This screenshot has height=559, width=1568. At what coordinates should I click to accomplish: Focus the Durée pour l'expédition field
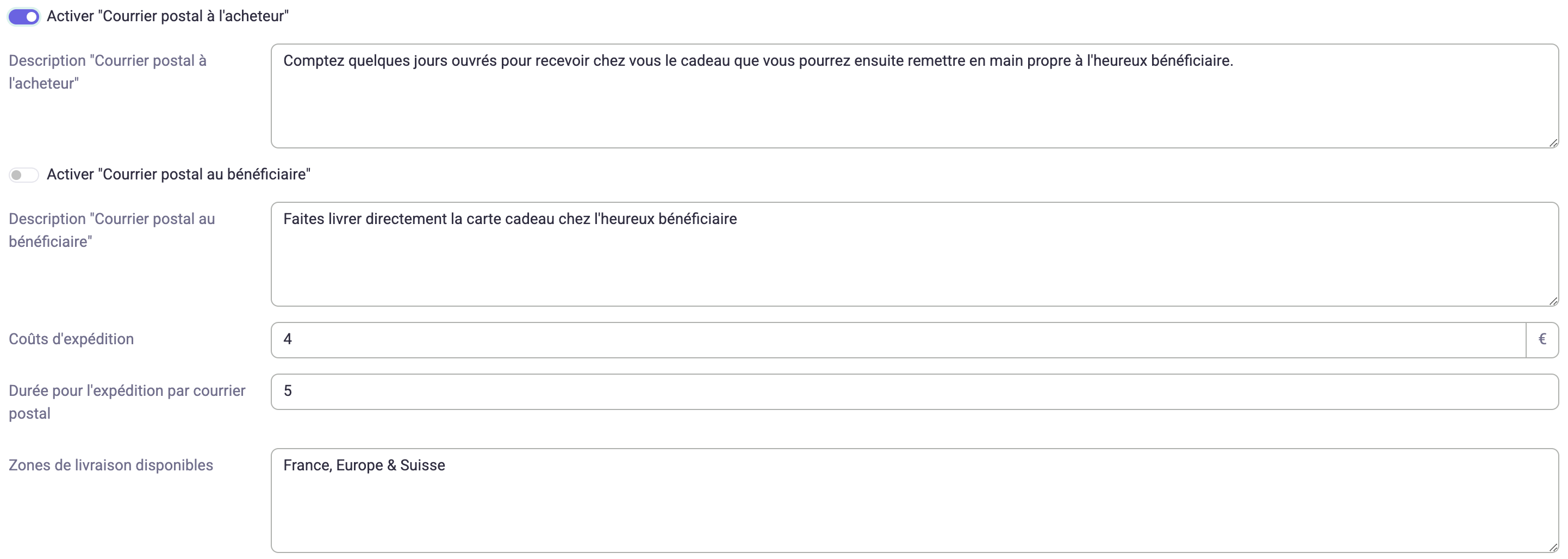point(914,392)
